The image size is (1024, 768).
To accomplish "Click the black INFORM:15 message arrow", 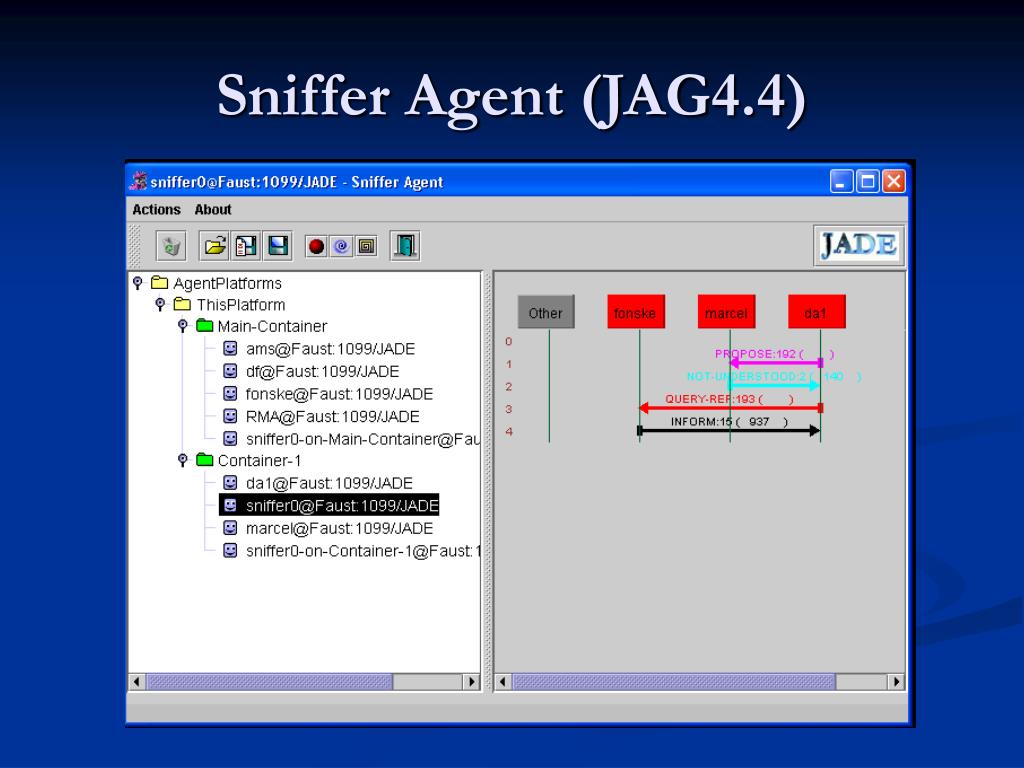I will [x=728, y=430].
